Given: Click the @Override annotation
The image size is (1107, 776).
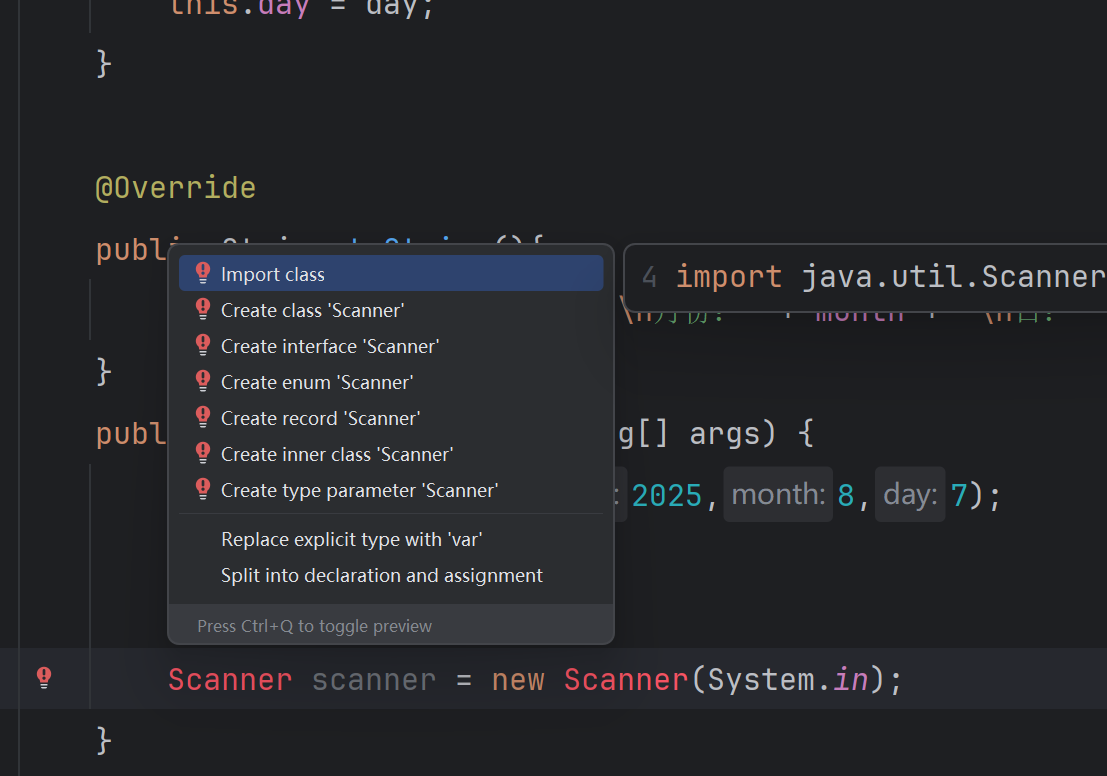Looking at the screenshot, I should 176,189.
